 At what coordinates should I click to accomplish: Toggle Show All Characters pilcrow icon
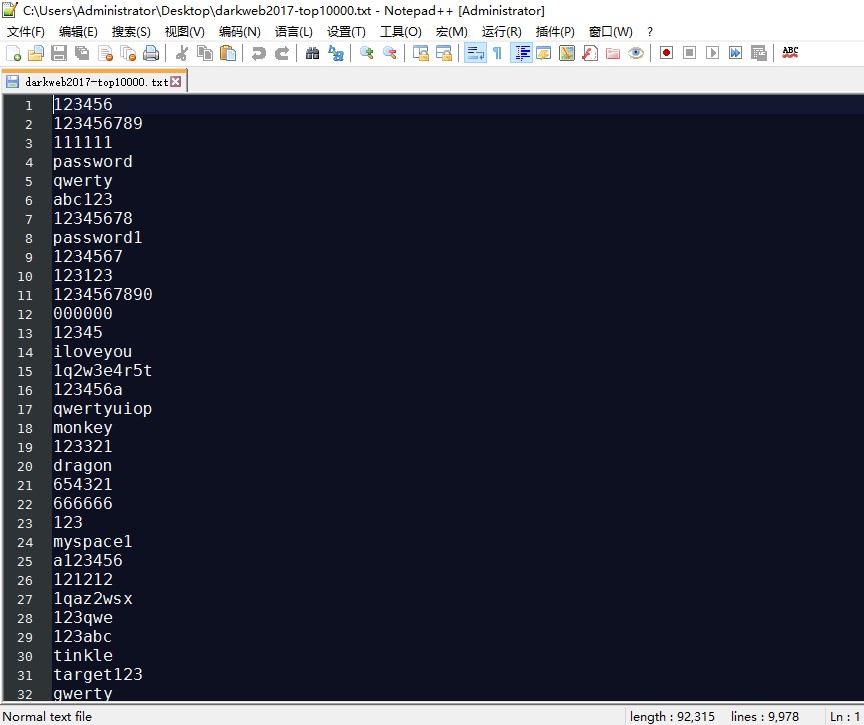498,53
